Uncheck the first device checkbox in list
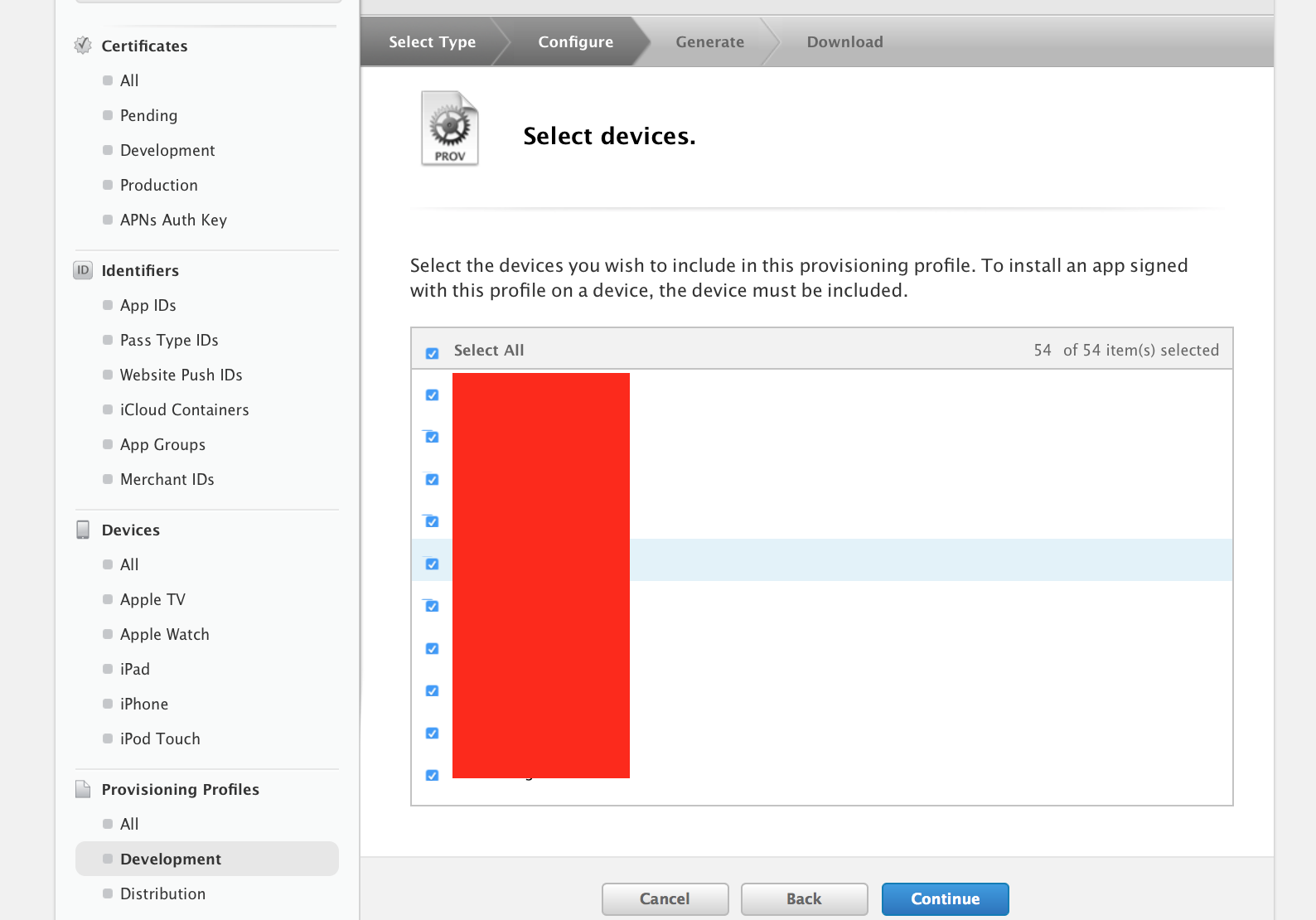The width and height of the screenshot is (1316, 920). 432,395
